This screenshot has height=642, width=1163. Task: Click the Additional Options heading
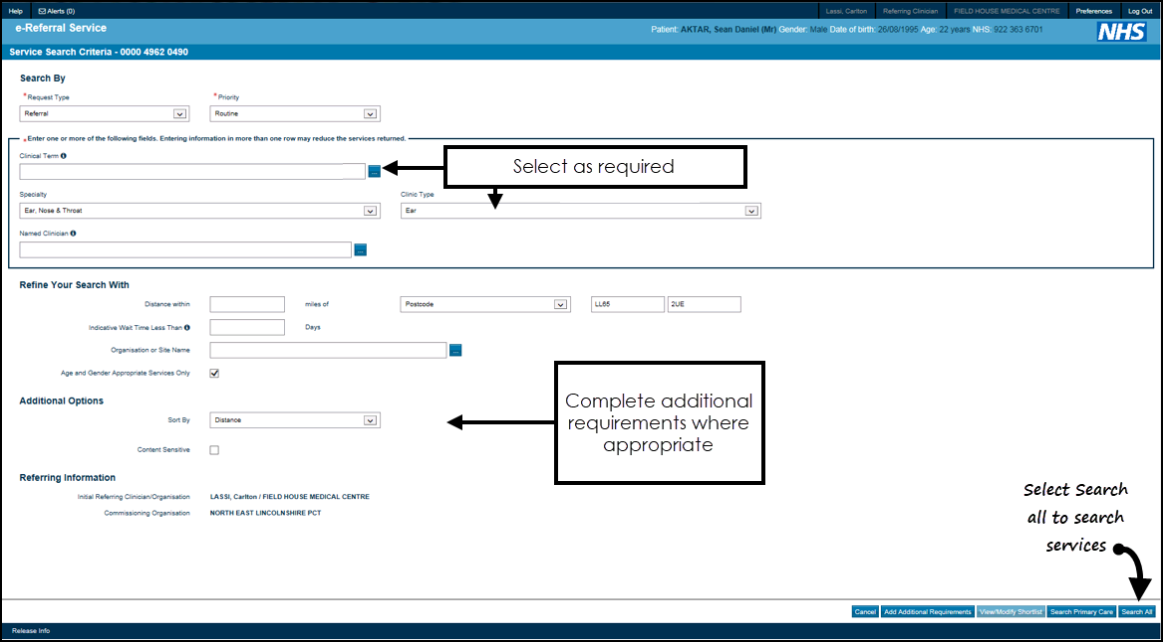coord(62,401)
